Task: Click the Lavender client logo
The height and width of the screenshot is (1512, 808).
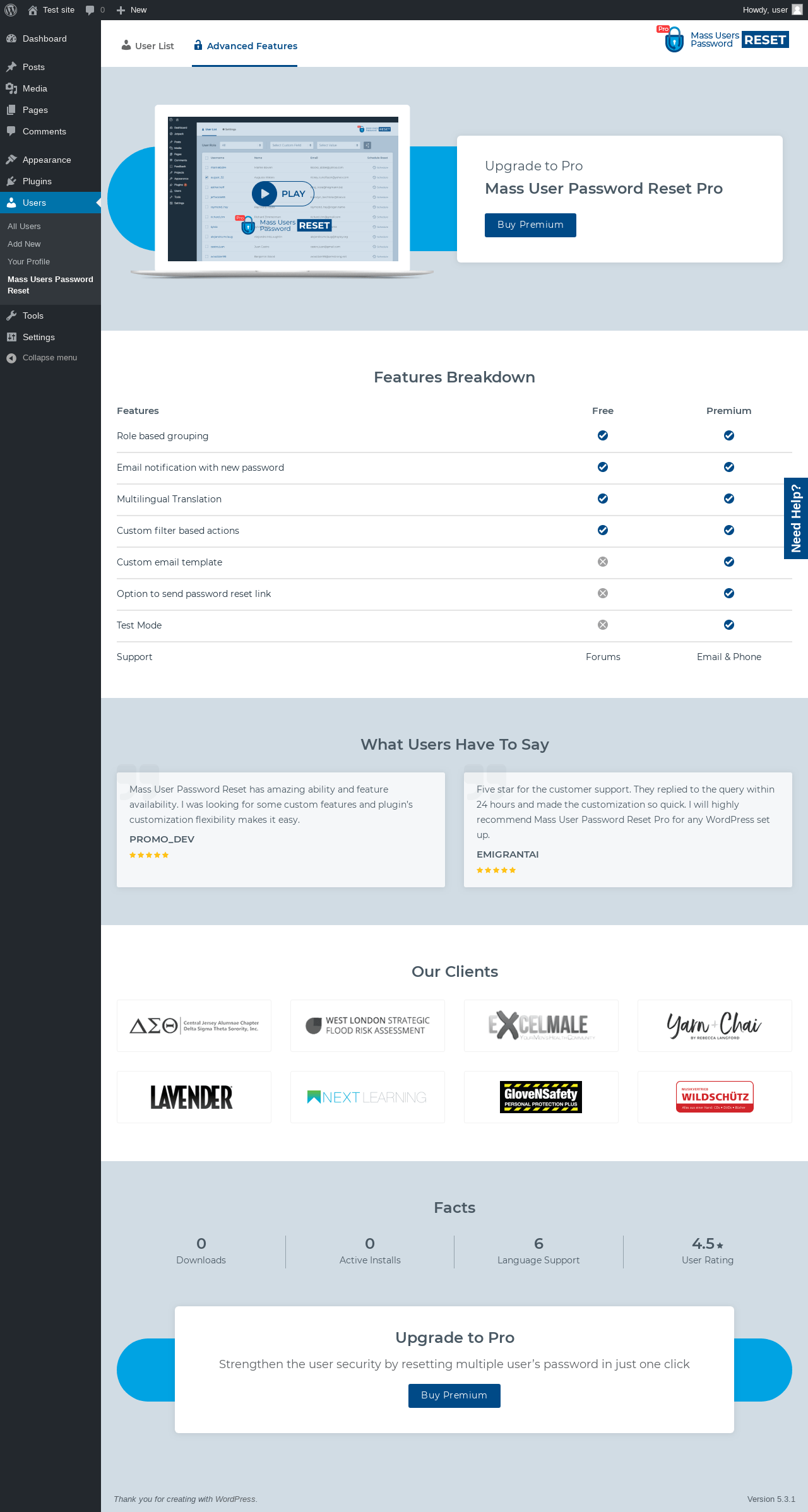Action: [194, 1097]
